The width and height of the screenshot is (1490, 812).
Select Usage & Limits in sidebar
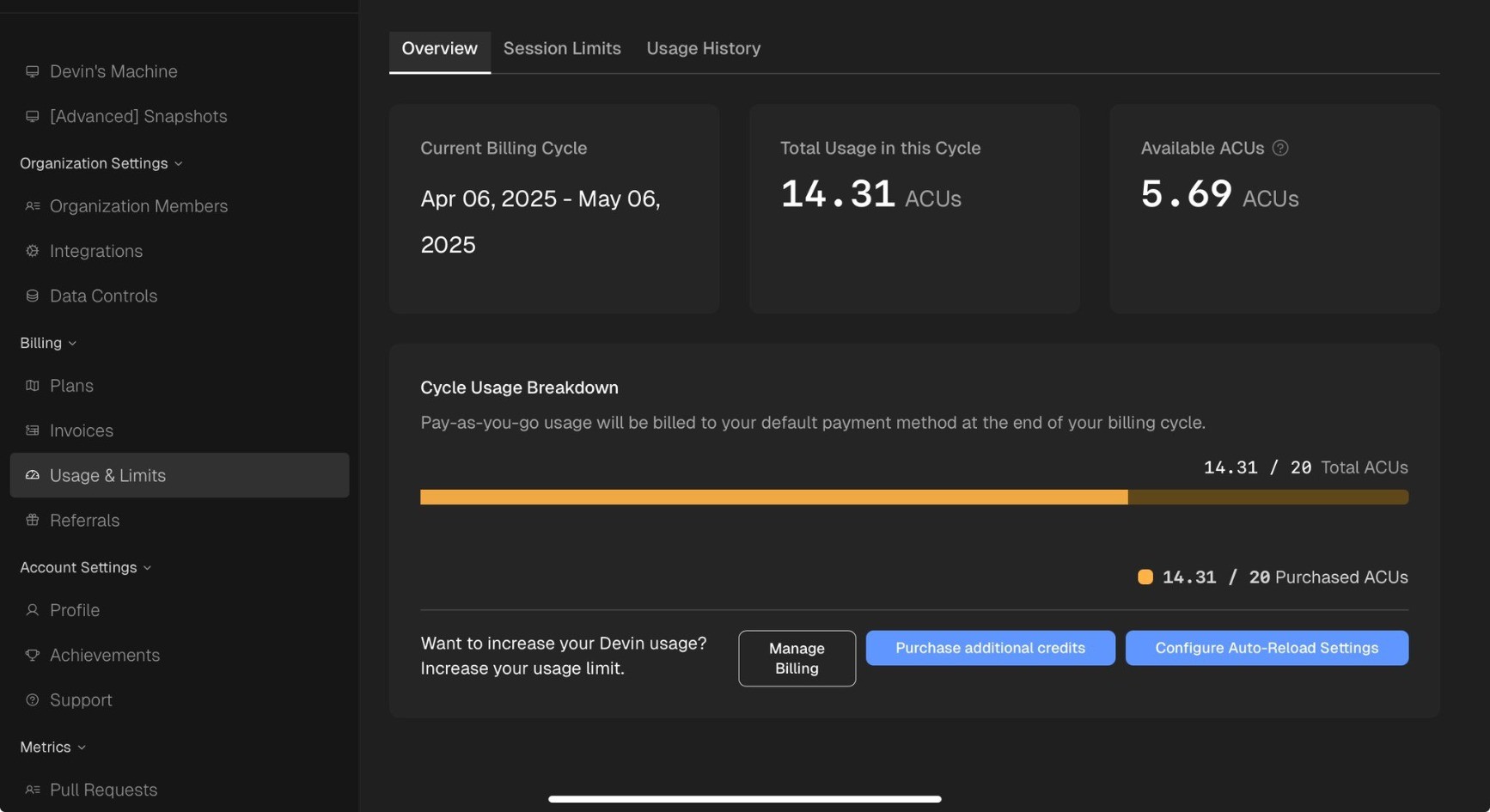(x=180, y=475)
